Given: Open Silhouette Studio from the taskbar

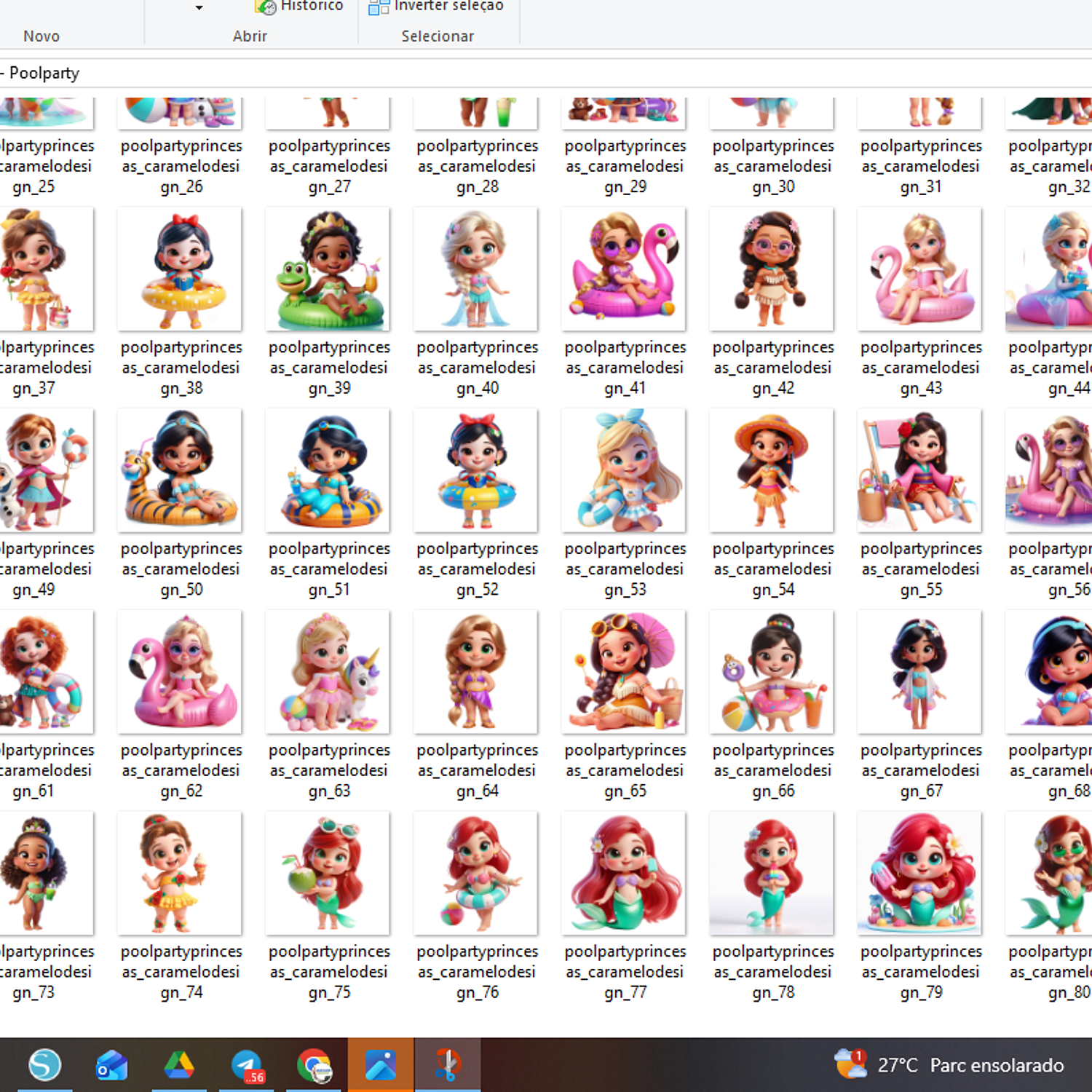Looking at the screenshot, I should (44, 1065).
